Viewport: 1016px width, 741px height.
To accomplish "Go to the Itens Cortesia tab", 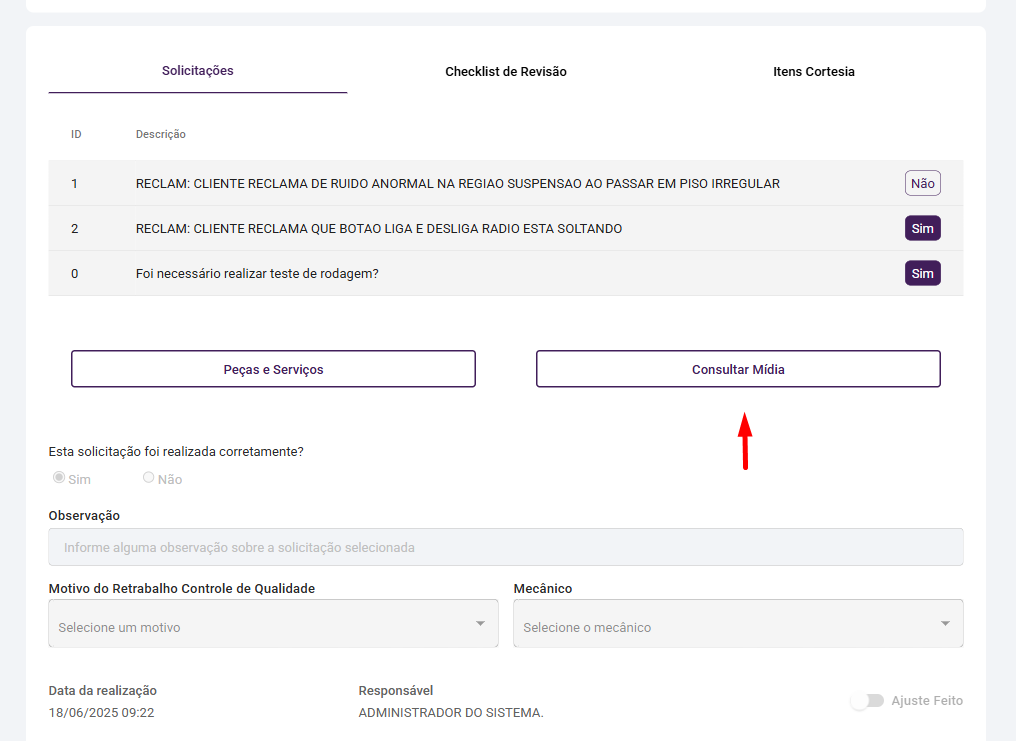I will 814,72.
